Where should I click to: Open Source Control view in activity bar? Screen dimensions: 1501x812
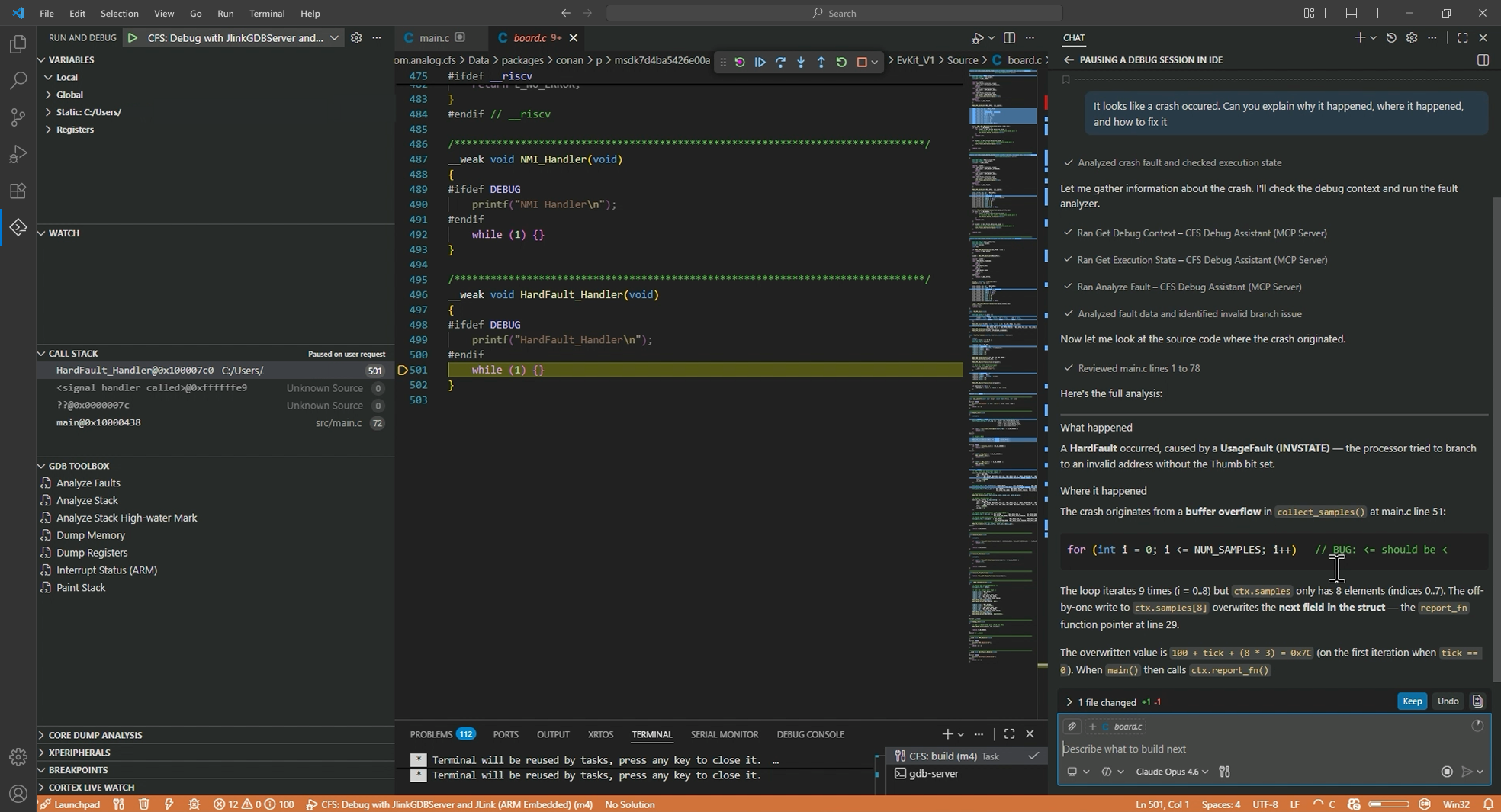coord(18,117)
